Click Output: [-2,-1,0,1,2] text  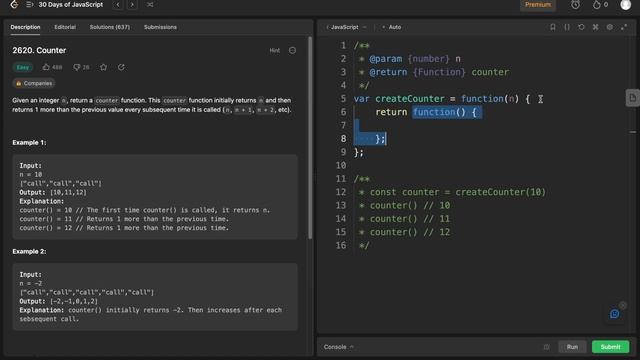point(59,301)
